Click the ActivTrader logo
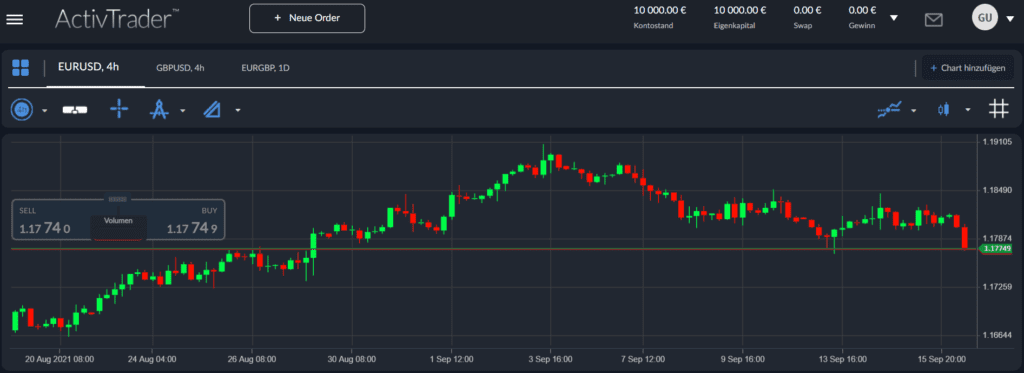 pyautogui.click(x=116, y=18)
